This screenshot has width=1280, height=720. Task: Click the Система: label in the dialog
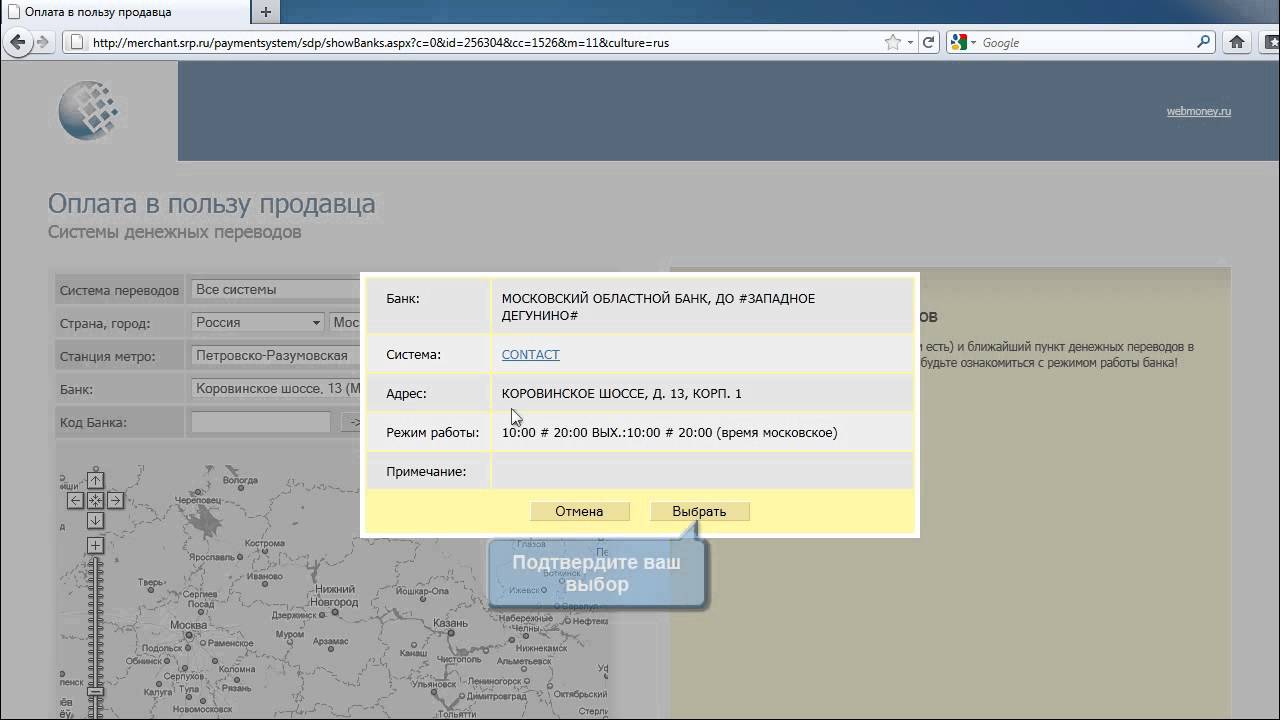pos(413,354)
